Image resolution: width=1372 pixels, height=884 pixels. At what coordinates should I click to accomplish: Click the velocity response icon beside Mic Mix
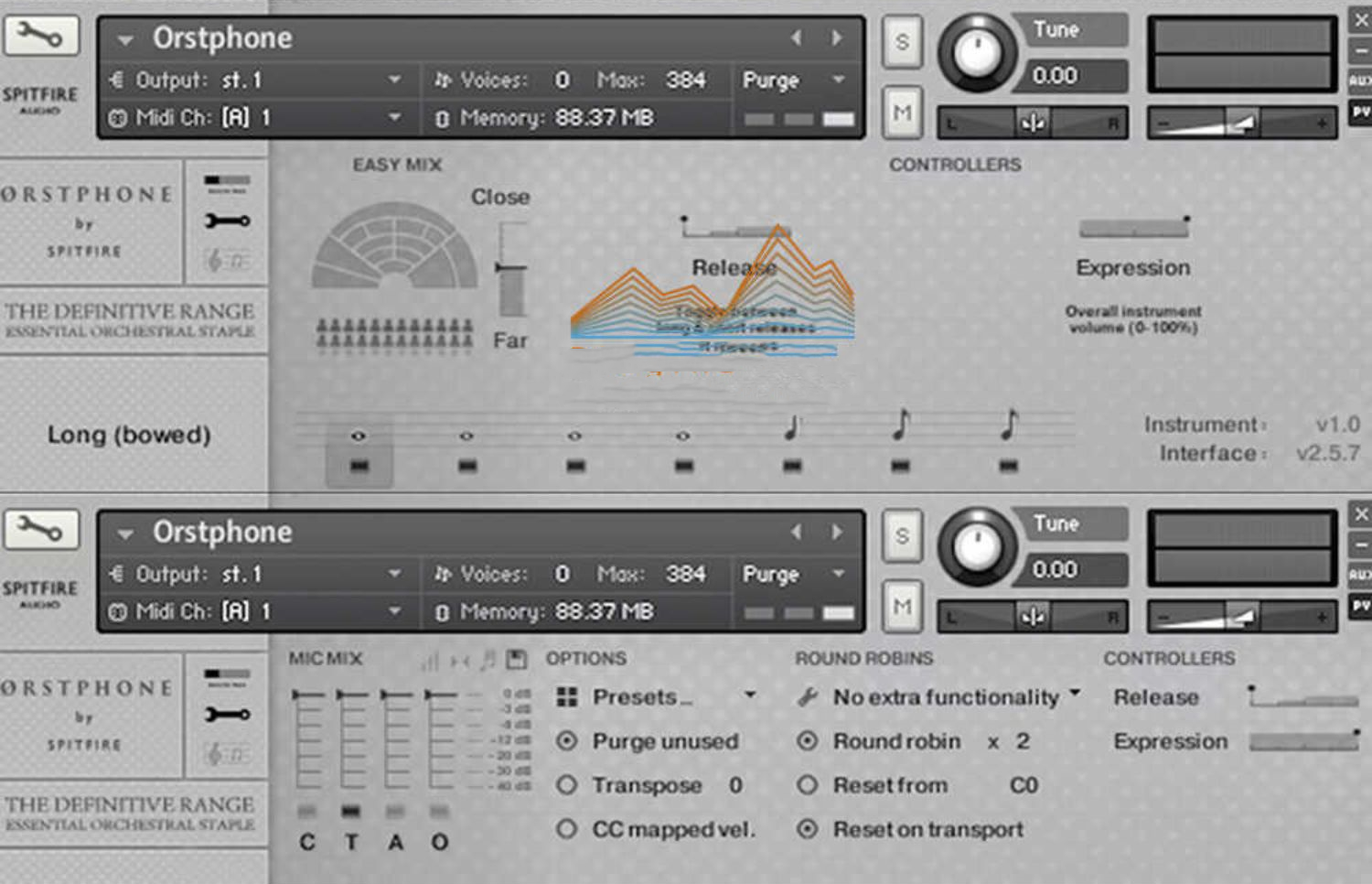point(430,660)
